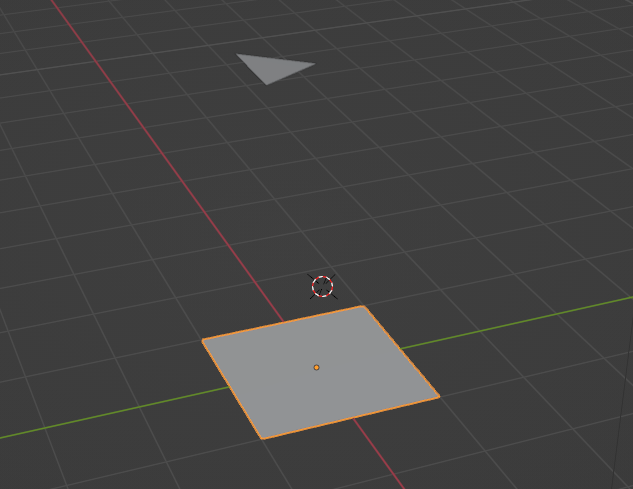
Task: Select the orange-outlined plane object
Action: [321, 372]
